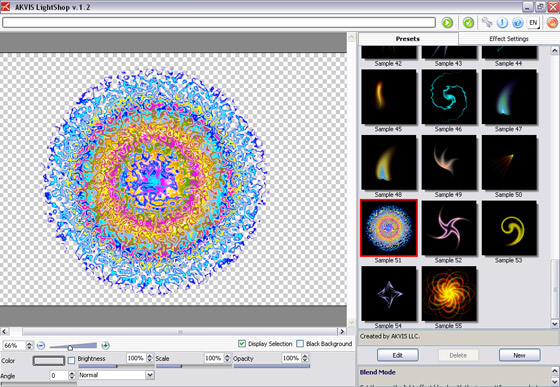Viewport: 560px width, 387px height.
Task: Click canvas vertical scrollbar up arrow
Action: click(x=351, y=37)
